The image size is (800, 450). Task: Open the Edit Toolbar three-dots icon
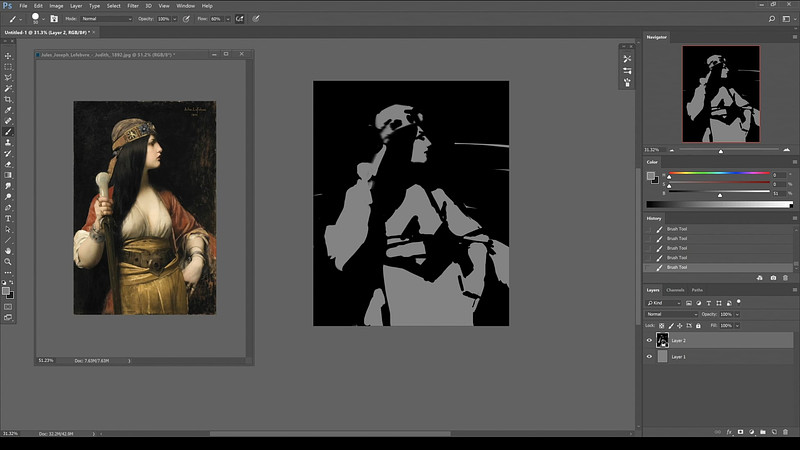[8, 272]
